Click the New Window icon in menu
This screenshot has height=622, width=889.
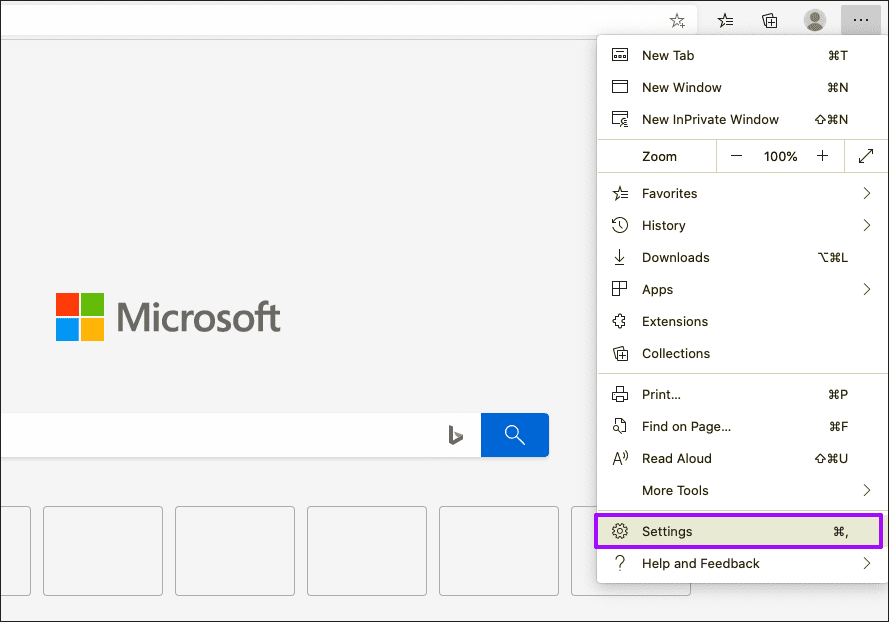(x=620, y=87)
